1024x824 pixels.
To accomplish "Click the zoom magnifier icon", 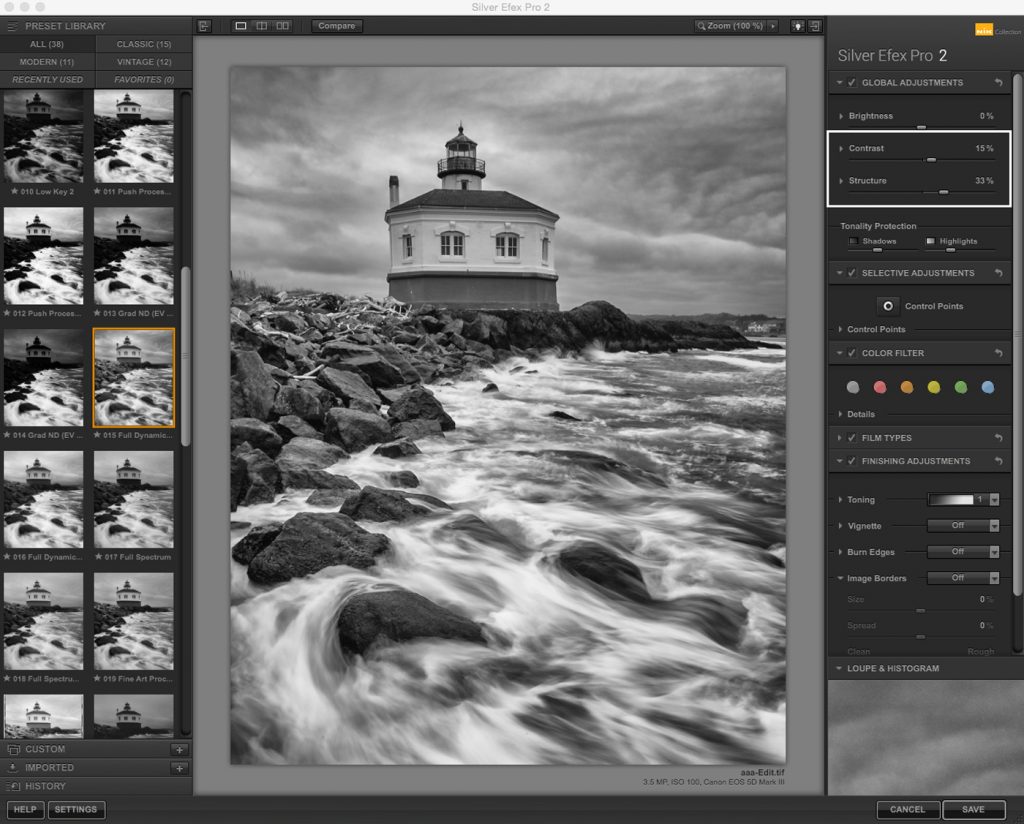I will click(x=701, y=26).
